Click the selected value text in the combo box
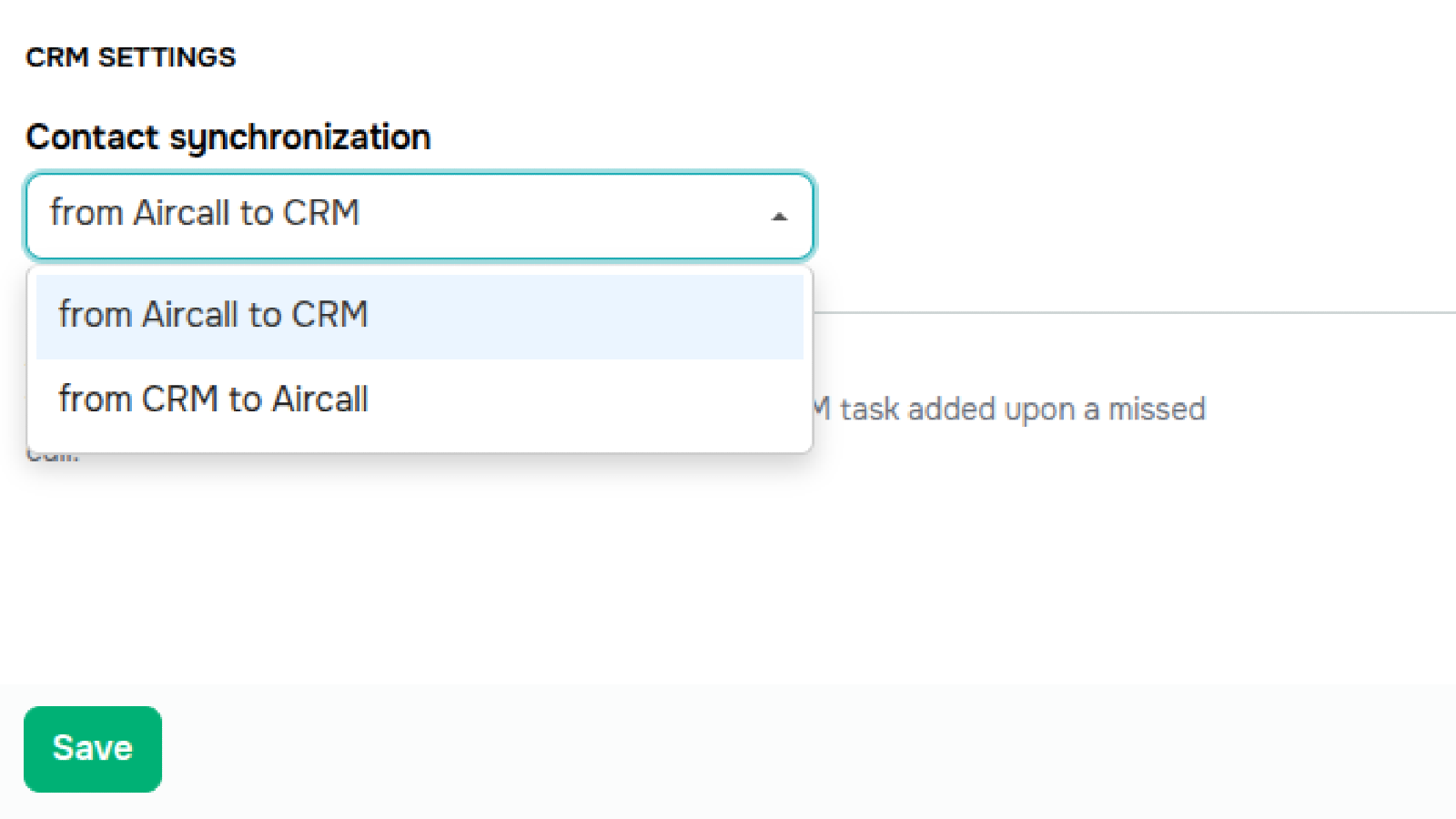The width and height of the screenshot is (1456, 819). (205, 213)
